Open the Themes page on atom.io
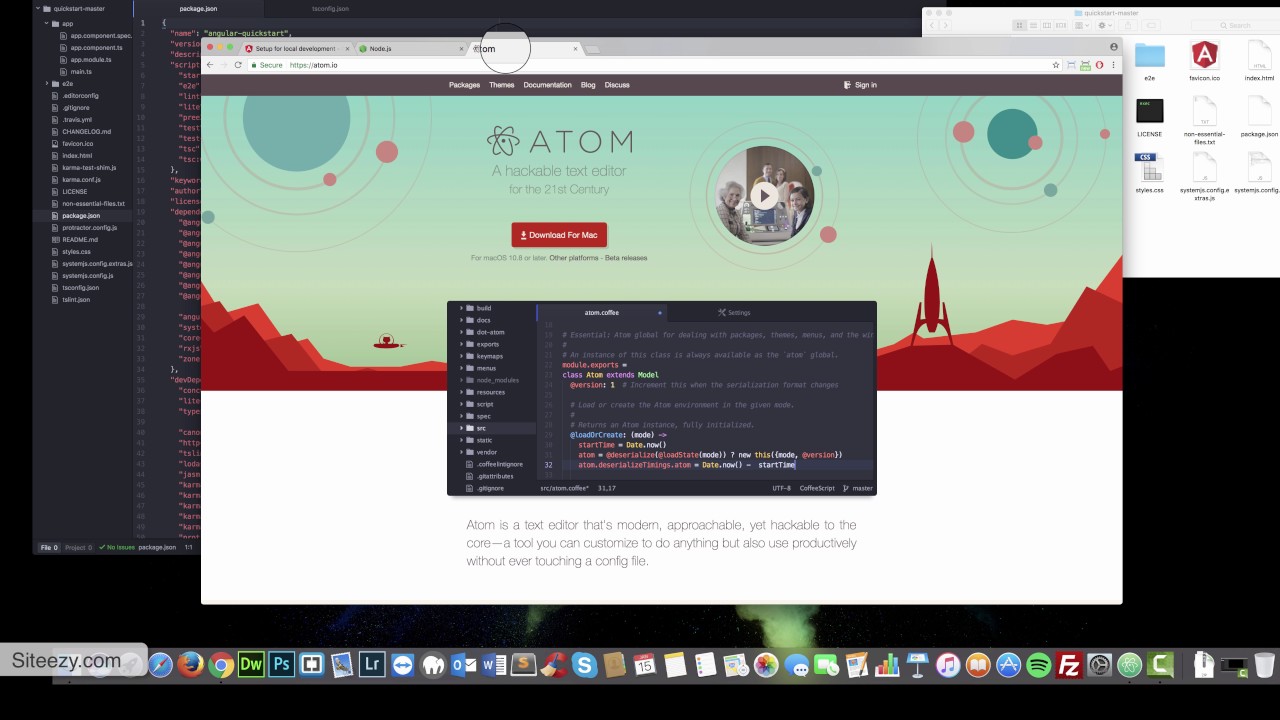1280x720 pixels. click(502, 85)
